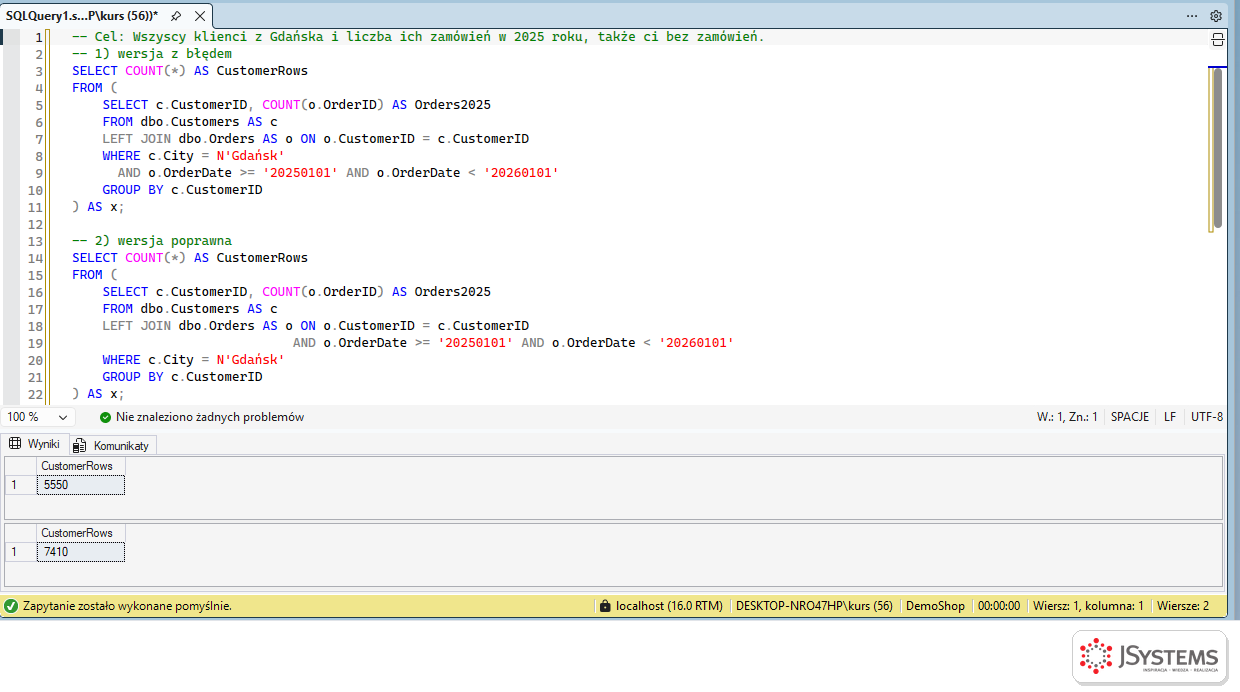The height and width of the screenshot is (692, 1240).
Task: Click line number 12 in the editor gutter
Action: coord(36,224)
